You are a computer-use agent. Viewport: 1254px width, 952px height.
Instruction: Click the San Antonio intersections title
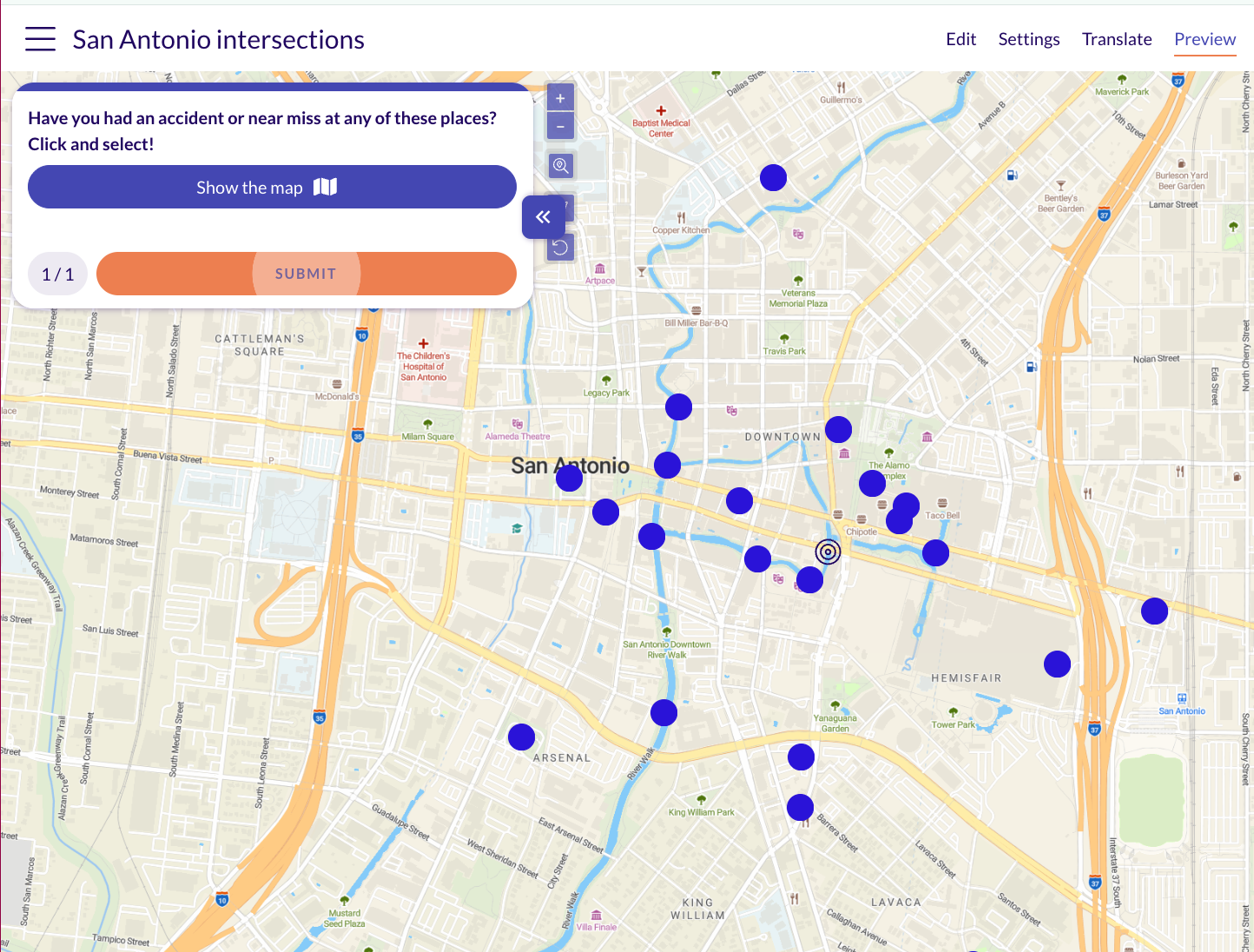click(x=219, y=40)
